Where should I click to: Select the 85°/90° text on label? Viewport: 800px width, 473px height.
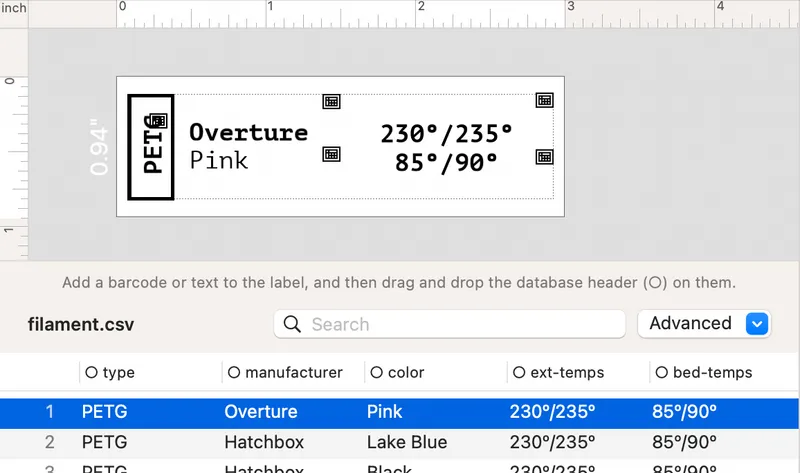click(x=446, y=163)
